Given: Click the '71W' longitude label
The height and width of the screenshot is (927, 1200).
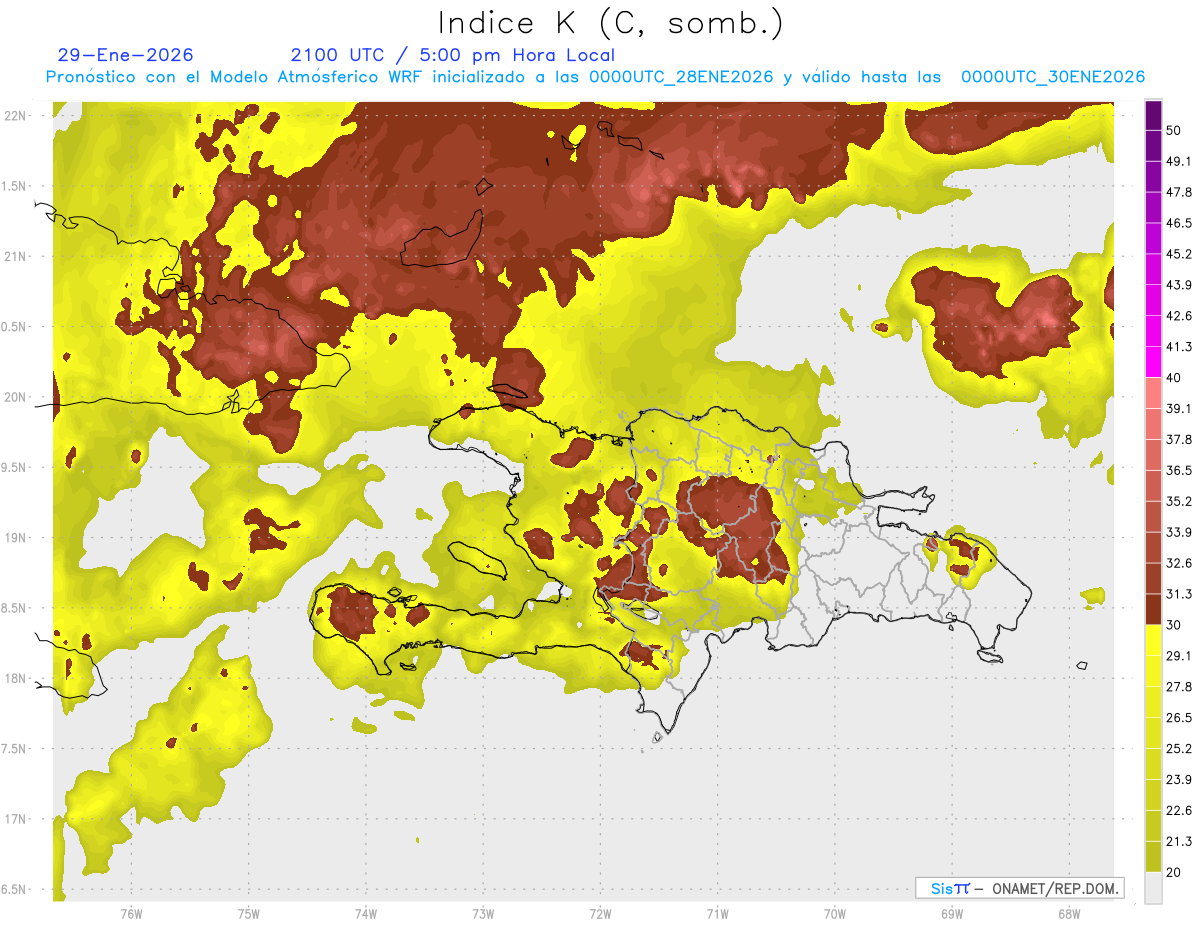Looking at the screenshot, I should point(717,913).
